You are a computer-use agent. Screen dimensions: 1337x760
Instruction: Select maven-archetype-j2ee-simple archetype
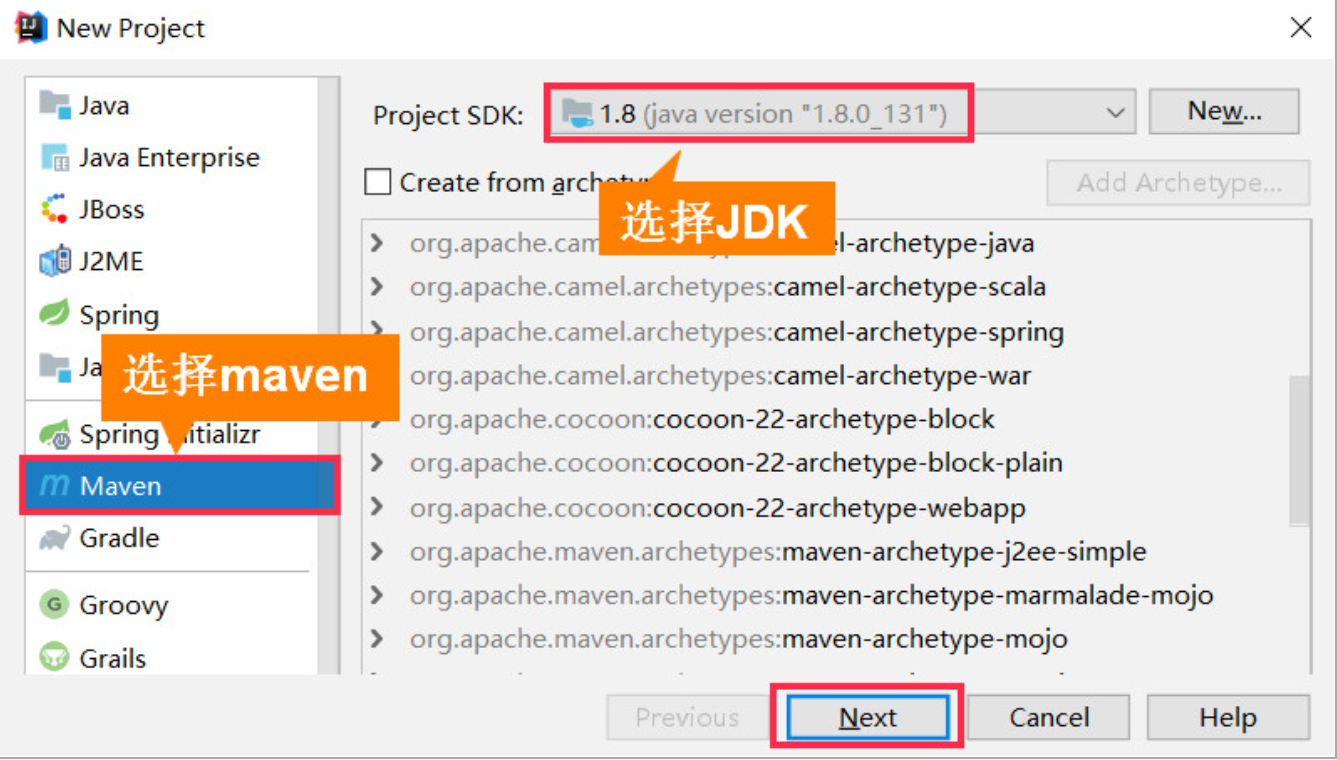pyautogui.click(x=778, y=551)
